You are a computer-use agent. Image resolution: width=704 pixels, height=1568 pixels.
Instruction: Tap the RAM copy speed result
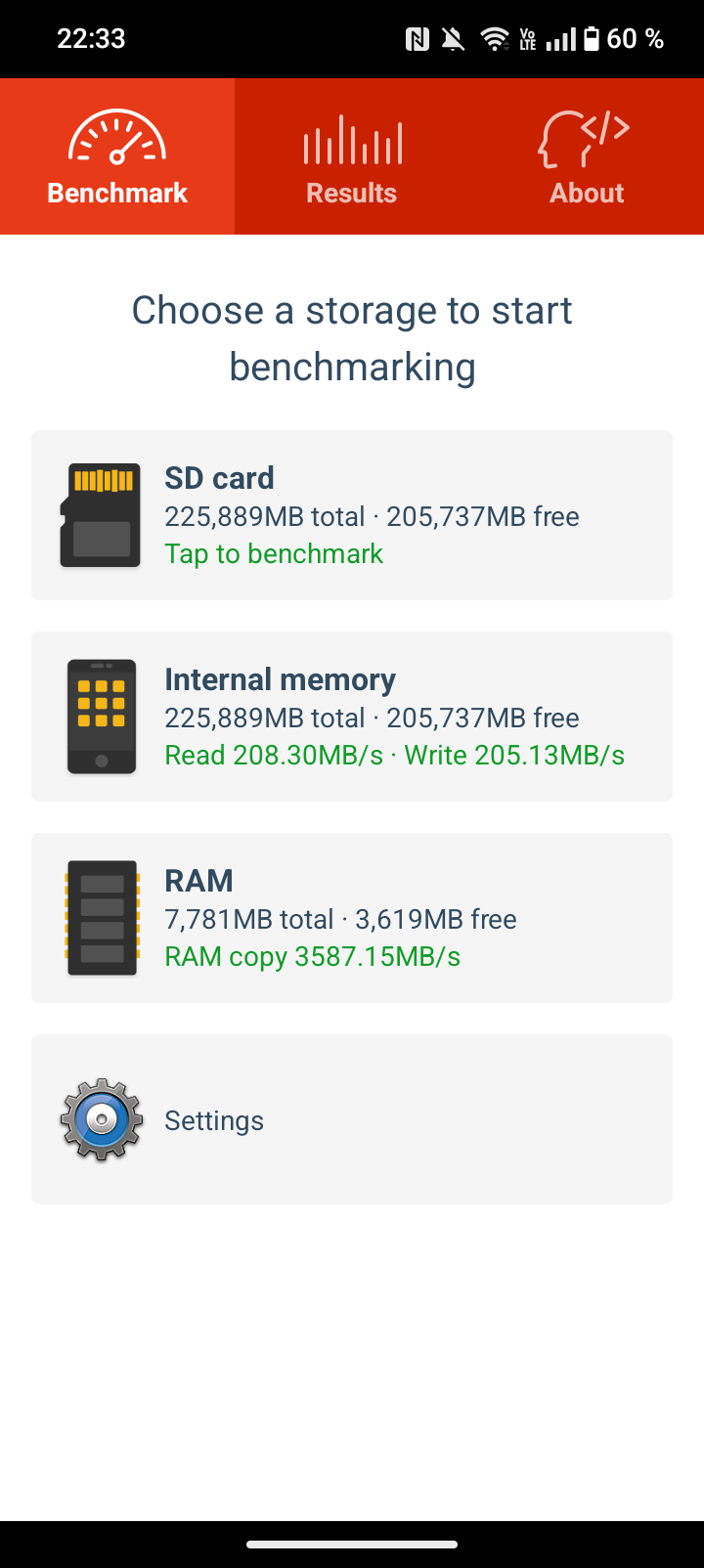(312, 956)
